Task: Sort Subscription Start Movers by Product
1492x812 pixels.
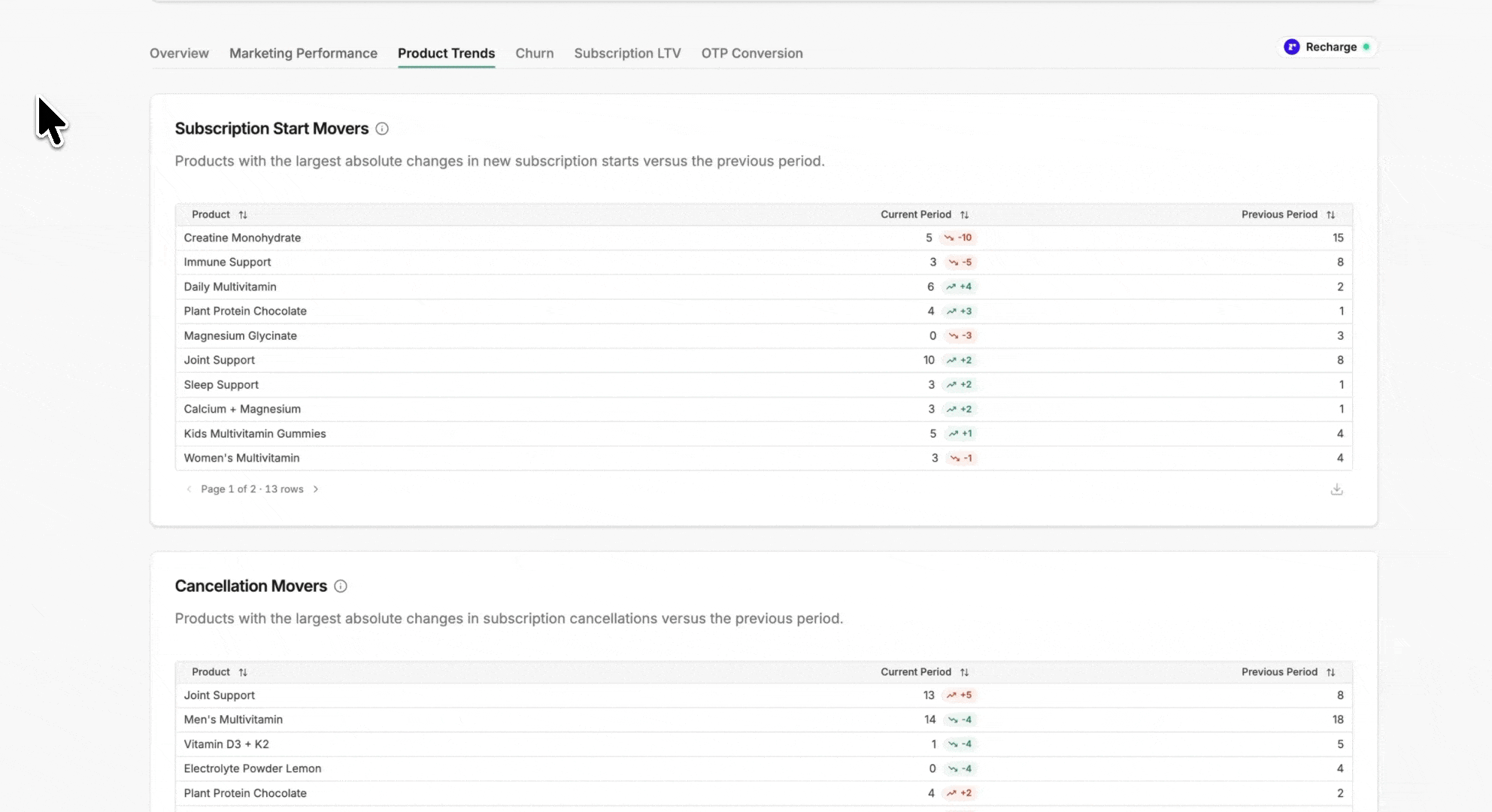Action: pyautogui.click(x=243, y=215)
